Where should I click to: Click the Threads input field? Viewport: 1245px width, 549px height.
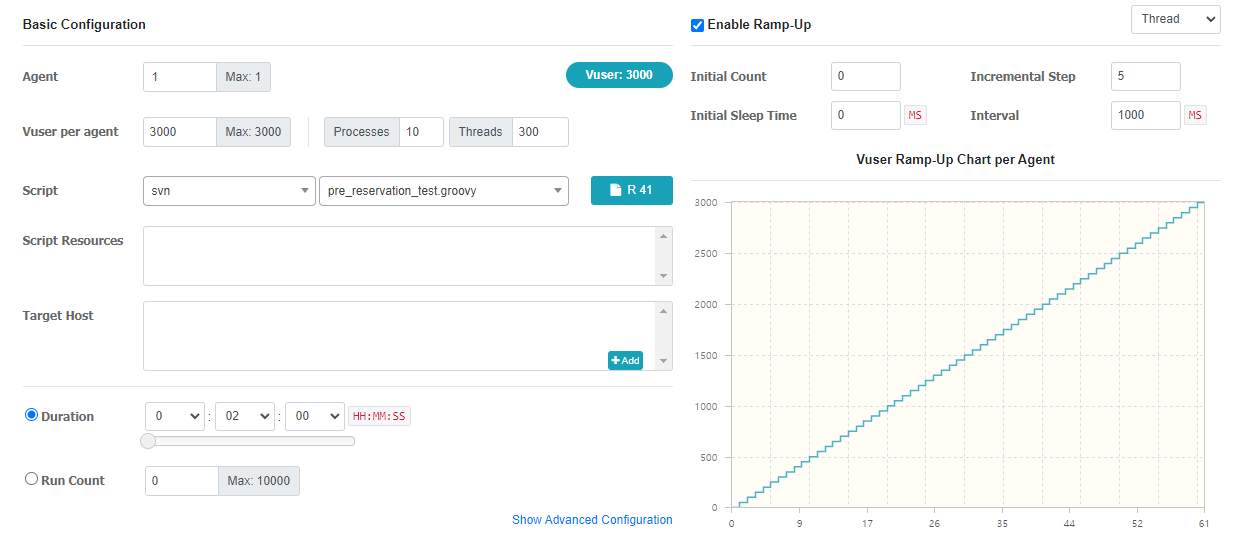pos(540,132)
